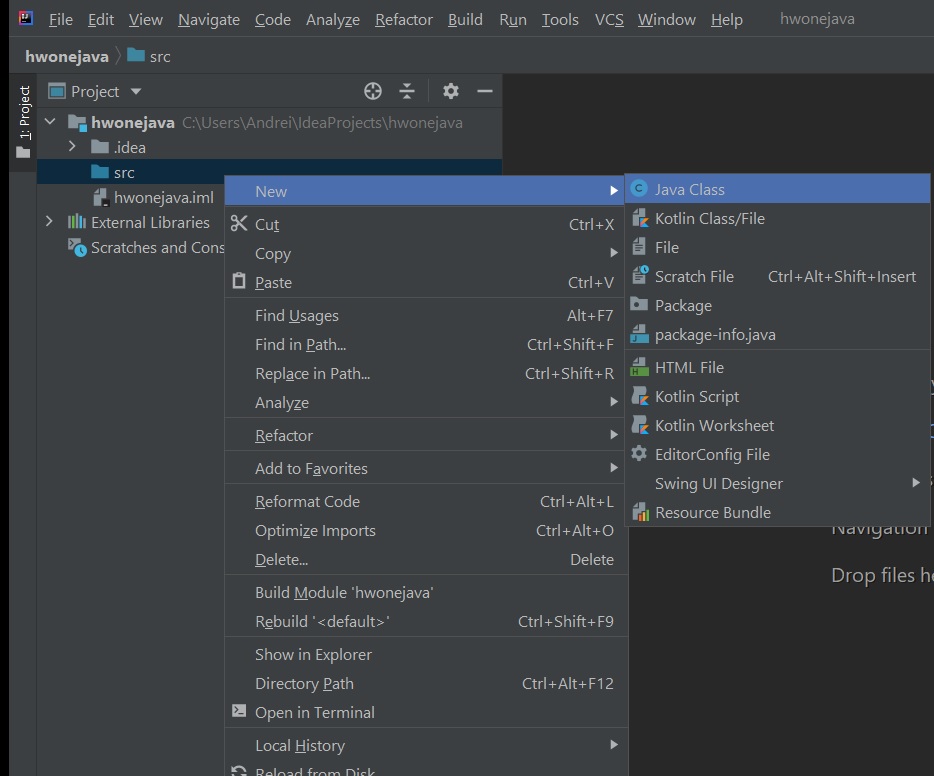Click the Resource Bundle icon
The width and height of the screenshot is (934, 776).
[640, 512]
